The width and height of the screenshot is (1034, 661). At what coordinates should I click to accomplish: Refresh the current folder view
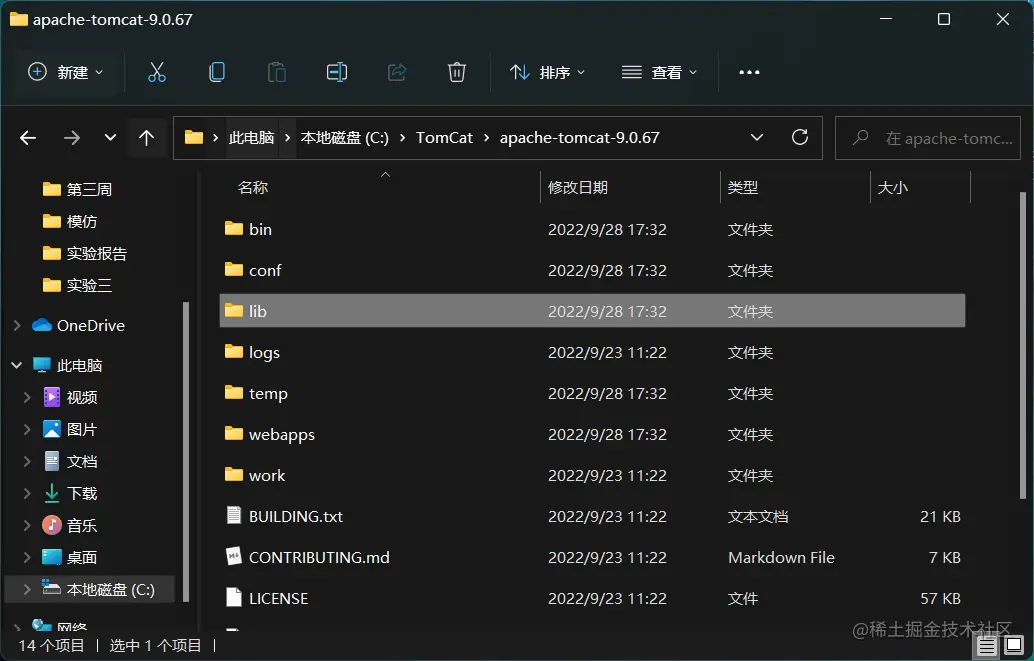click(x=800, y=137)
